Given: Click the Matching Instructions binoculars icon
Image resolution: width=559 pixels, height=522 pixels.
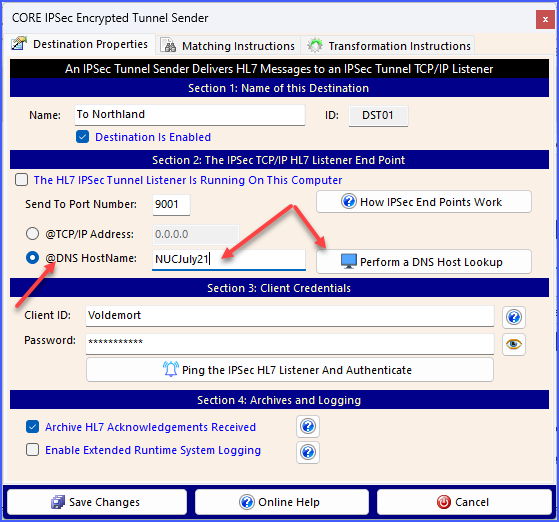Looking at the screenshot, I should pos(168,46).
